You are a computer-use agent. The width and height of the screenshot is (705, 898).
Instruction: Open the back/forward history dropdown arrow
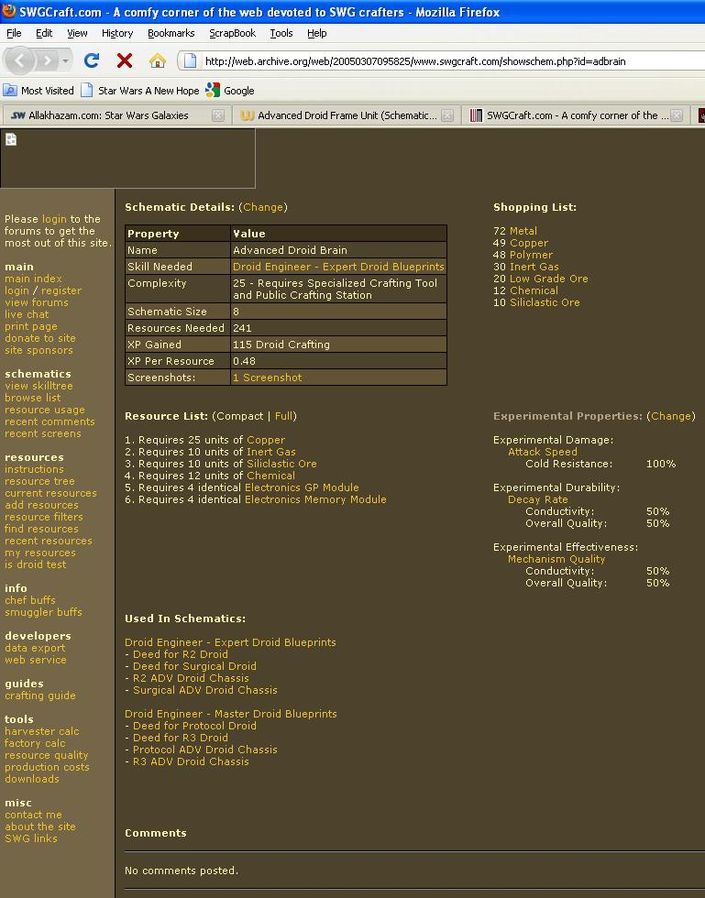click(x=66, y=61)
